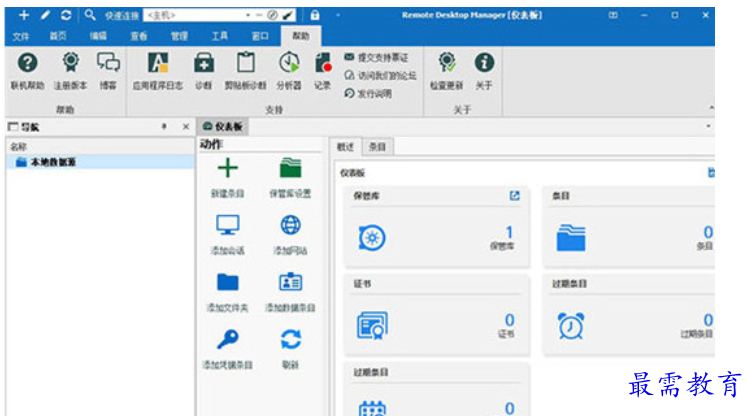Collapse the ribbon with the corner arrow

tap(711, 108)
